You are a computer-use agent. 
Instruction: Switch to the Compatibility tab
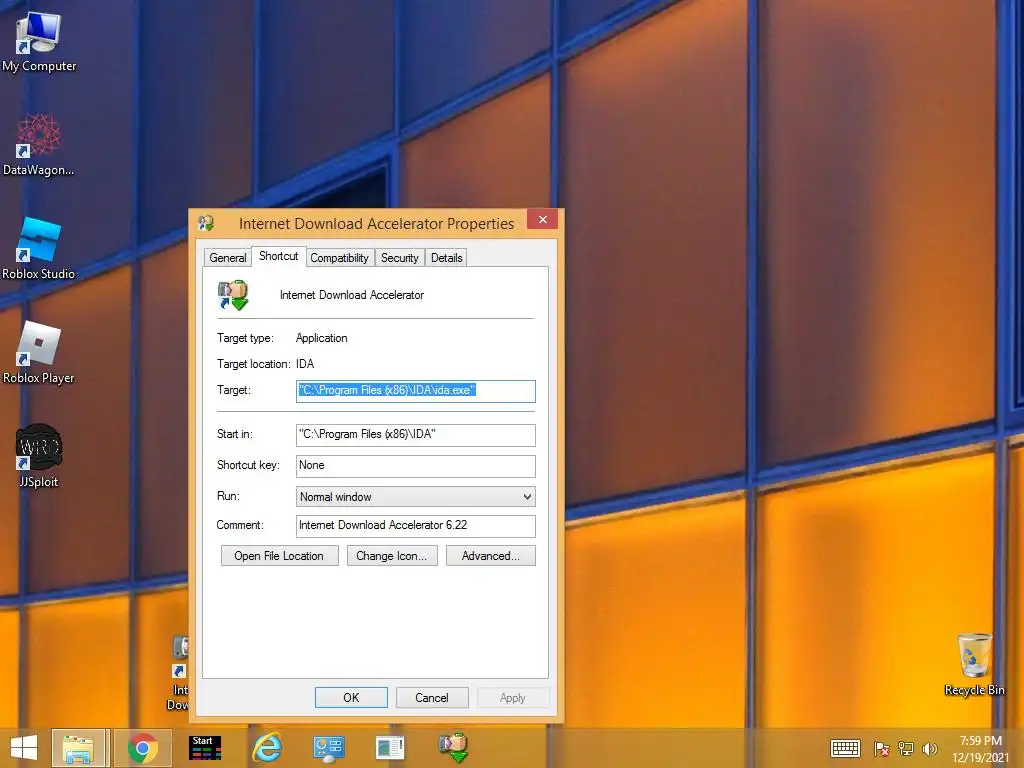click(340, 258)
